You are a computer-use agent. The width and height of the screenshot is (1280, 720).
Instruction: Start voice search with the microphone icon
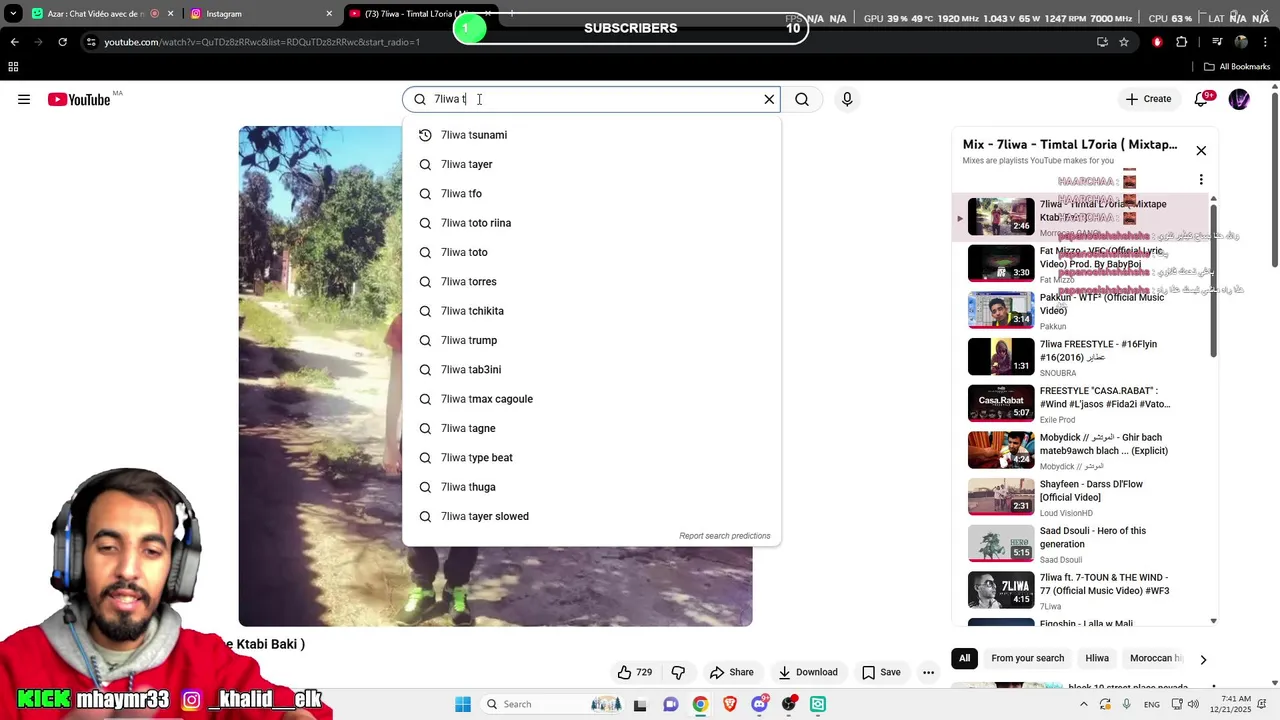847,99
